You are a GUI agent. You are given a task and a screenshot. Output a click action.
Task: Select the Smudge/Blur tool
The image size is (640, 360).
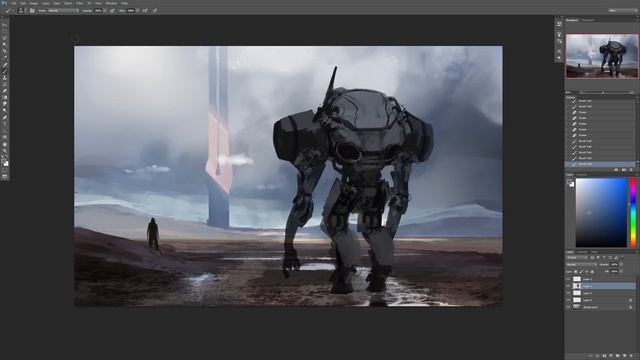pos(5,104)
